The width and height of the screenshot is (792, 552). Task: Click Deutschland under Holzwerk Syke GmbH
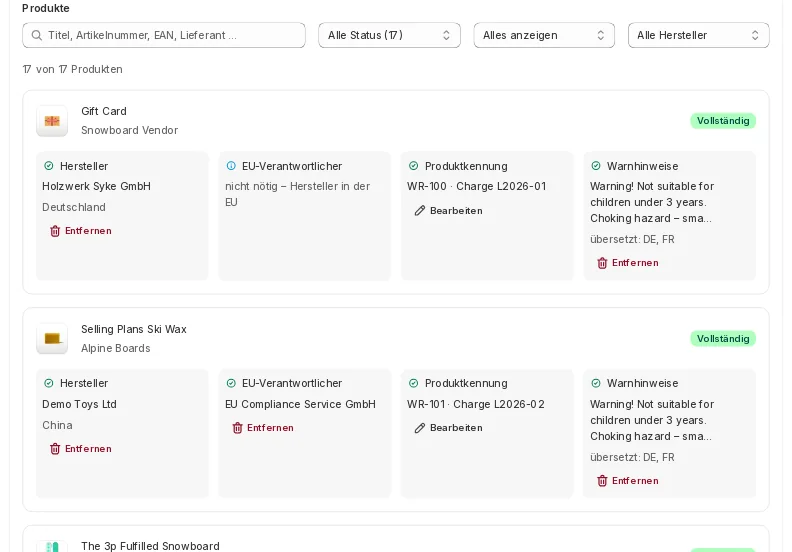(74, 208)
